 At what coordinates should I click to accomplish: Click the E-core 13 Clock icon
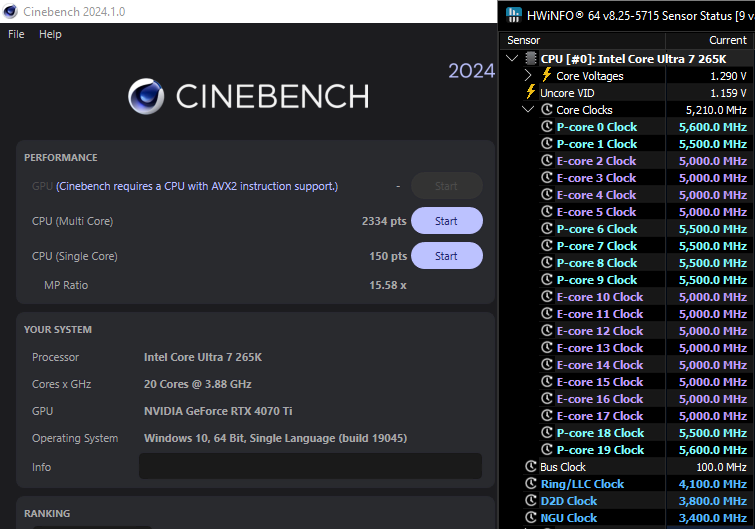point(547,347)
